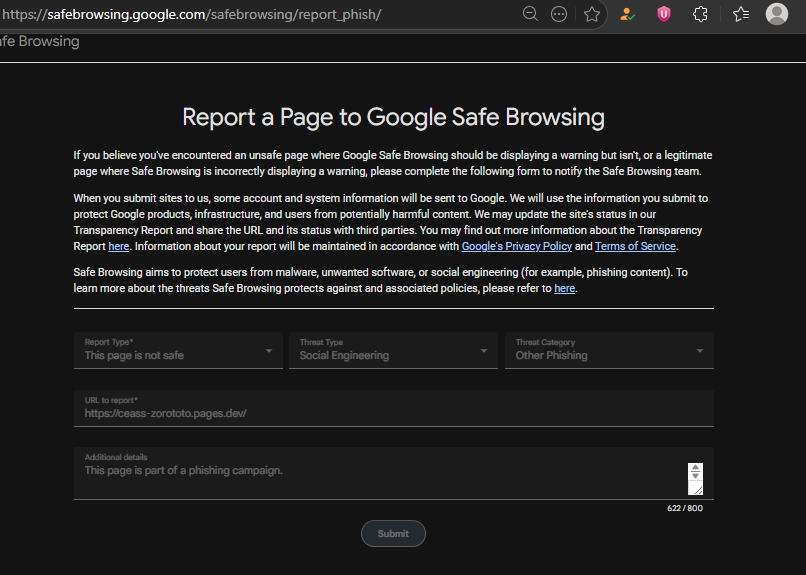Click the Additional details scroll-down arrow

pos(695,476)
